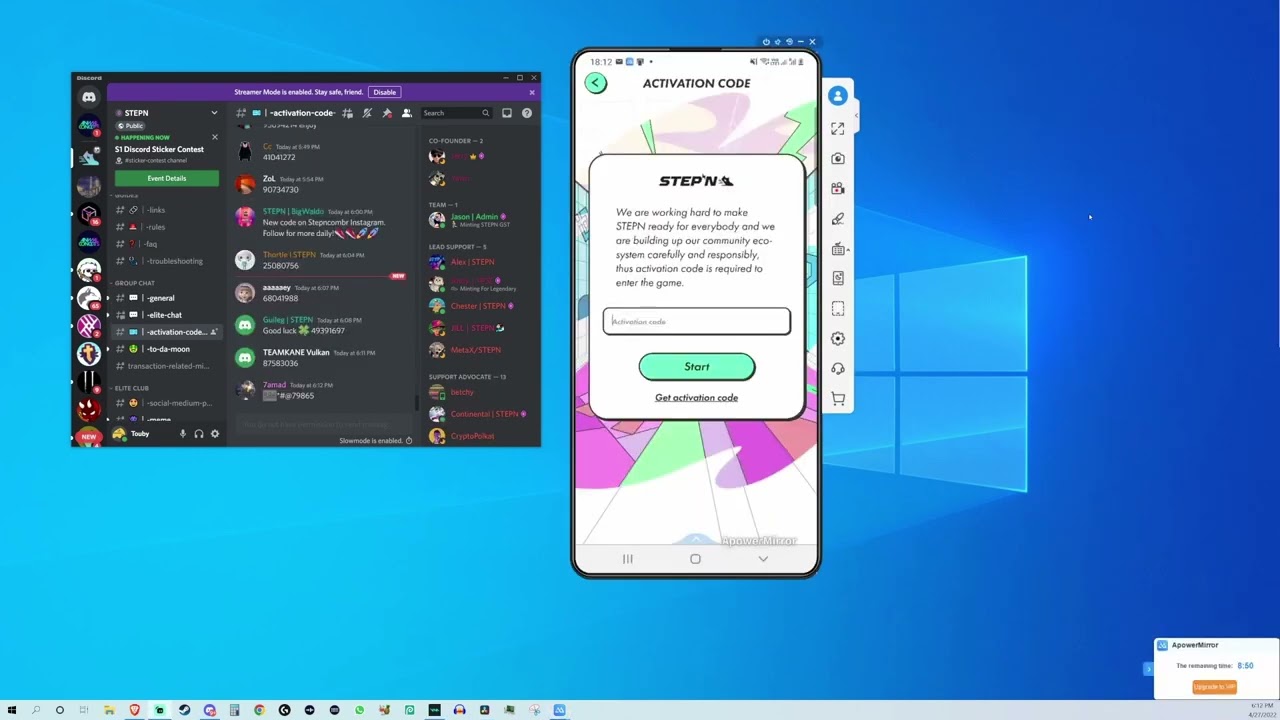
Task: Tap the phone's home navigation button
Action: (695, 559)
